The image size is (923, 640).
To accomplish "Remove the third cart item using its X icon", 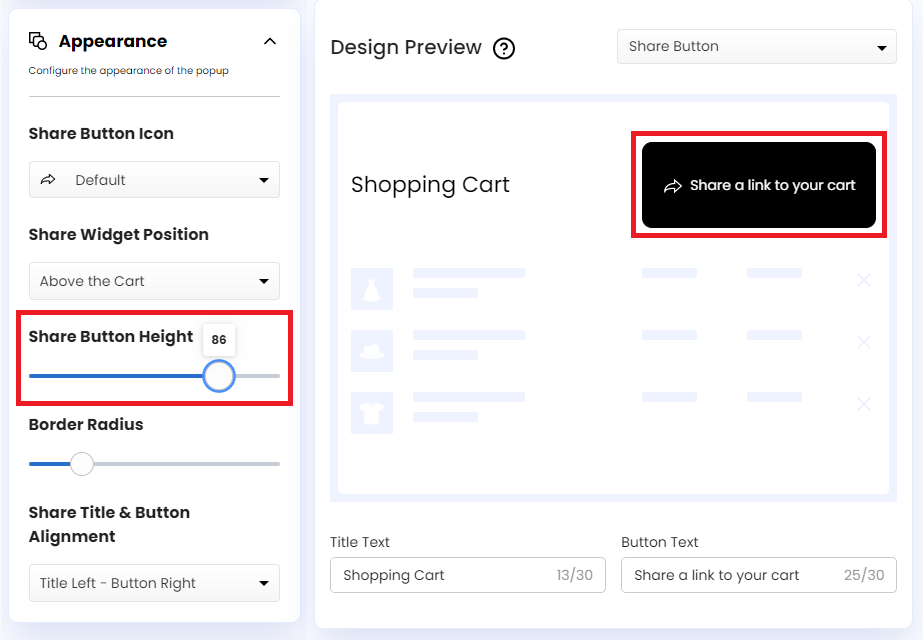I will coord(863,404).
